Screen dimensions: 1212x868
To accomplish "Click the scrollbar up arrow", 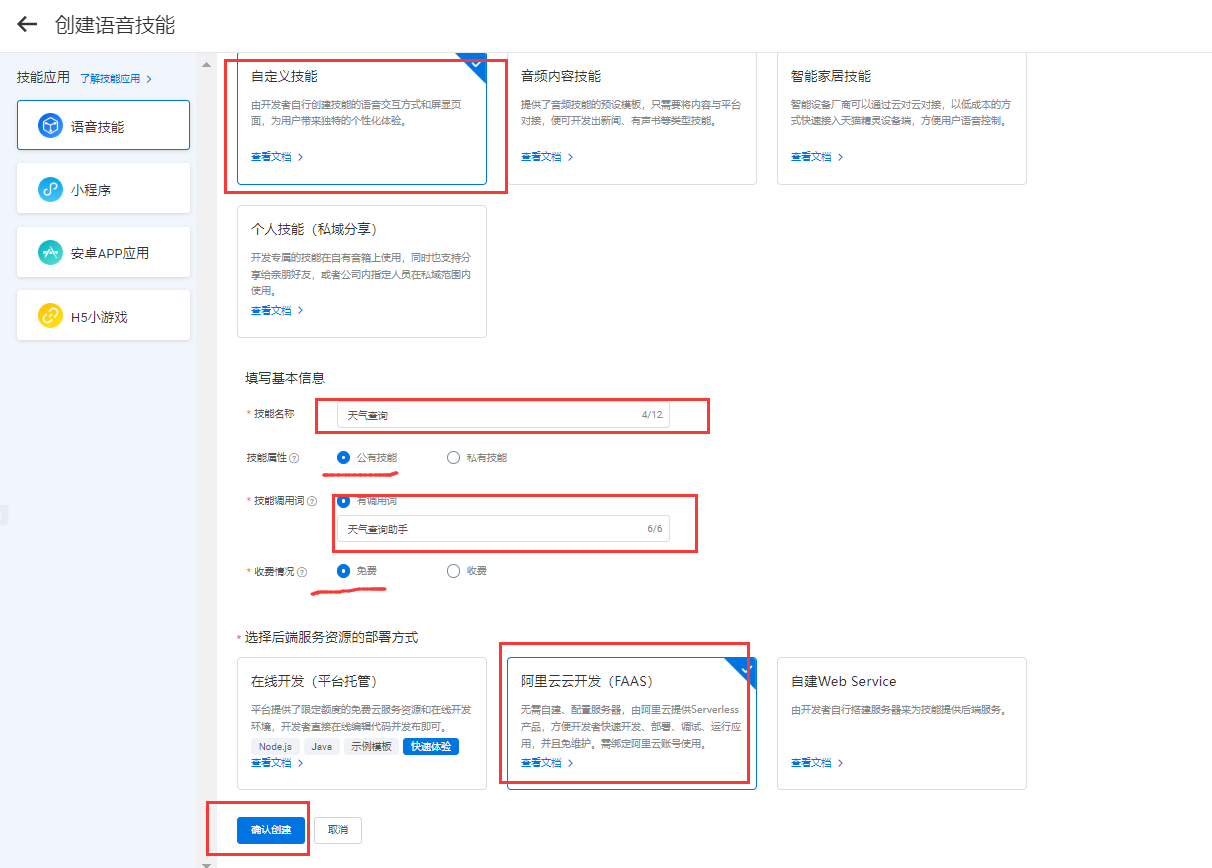I will (x=207, y=64).
